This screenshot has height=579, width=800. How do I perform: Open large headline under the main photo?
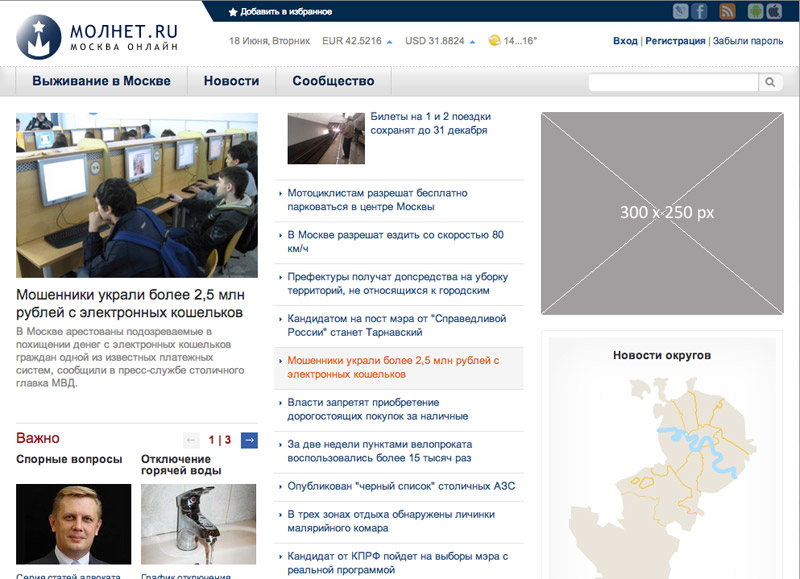click(130, 304)
